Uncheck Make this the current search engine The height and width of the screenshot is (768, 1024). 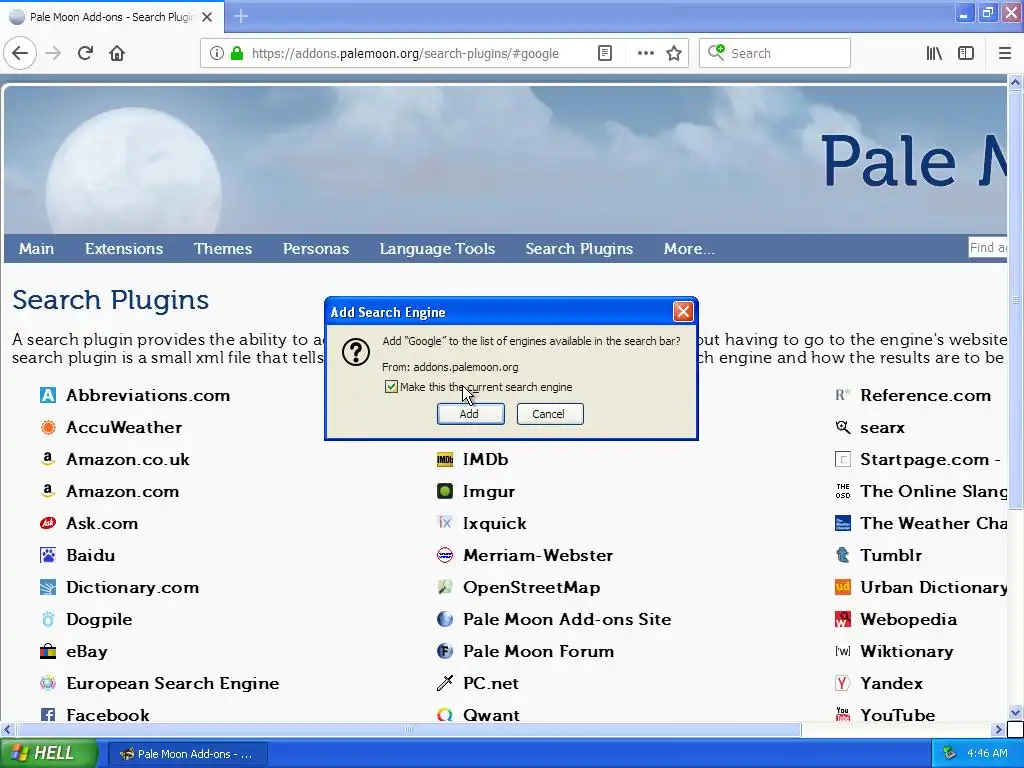(x=391, y=387)
